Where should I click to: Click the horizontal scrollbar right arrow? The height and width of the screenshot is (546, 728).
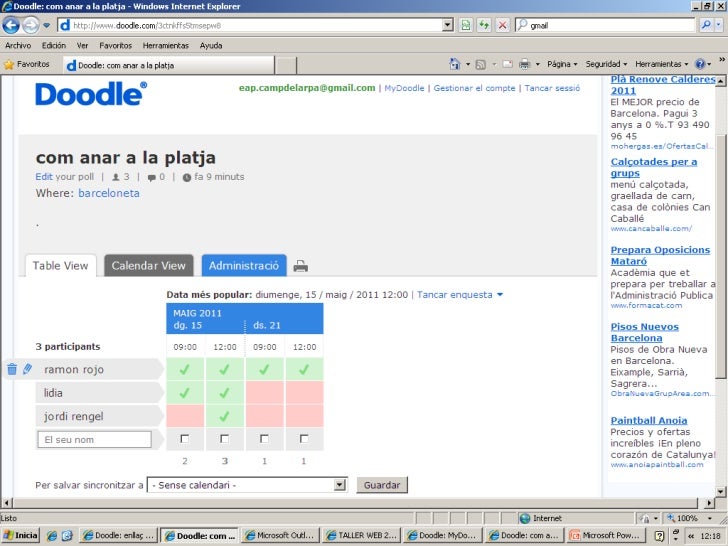click(709, 503)
